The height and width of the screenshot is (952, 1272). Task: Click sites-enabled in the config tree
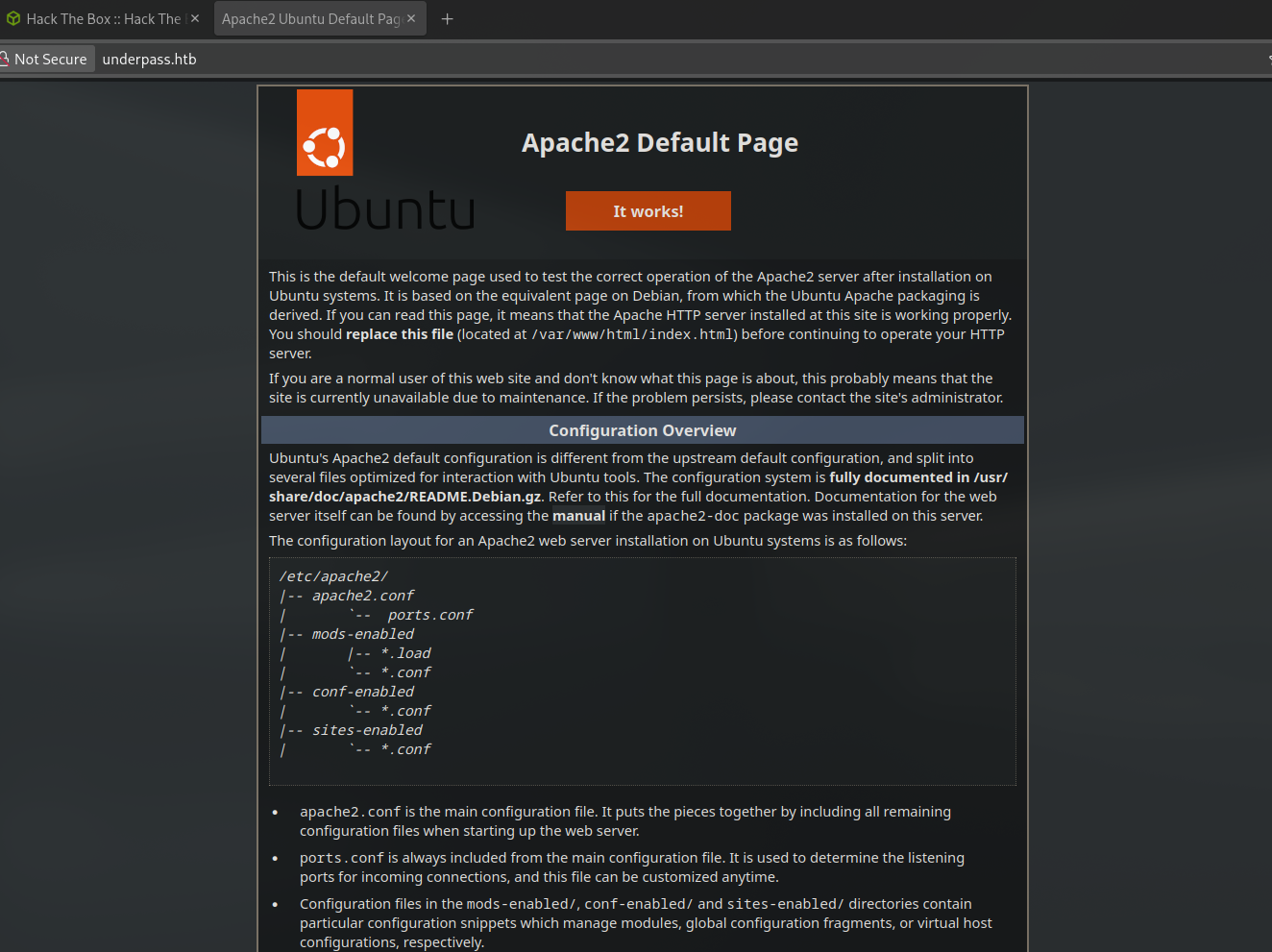click(x=367, y=730)
